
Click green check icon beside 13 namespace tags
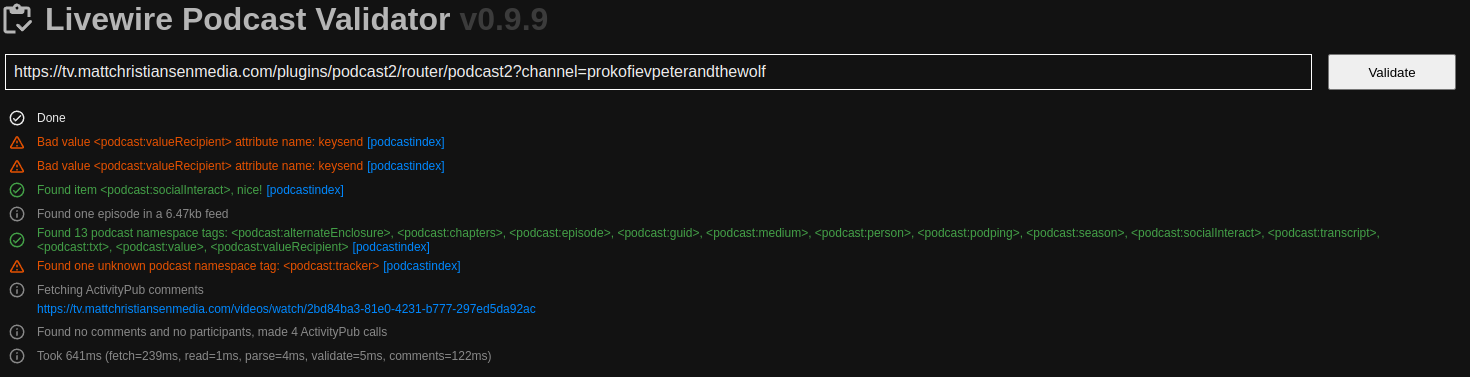click(17, 240)
